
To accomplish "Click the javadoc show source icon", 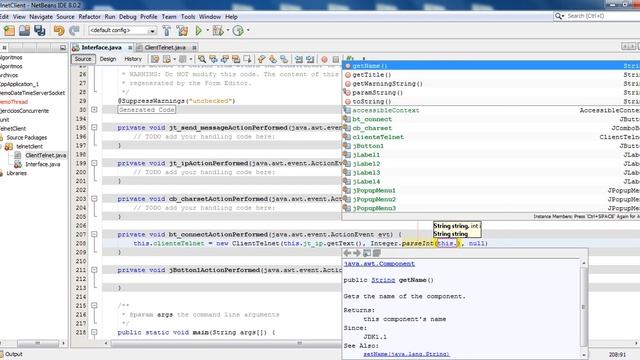I will click(x=377, y=253).
